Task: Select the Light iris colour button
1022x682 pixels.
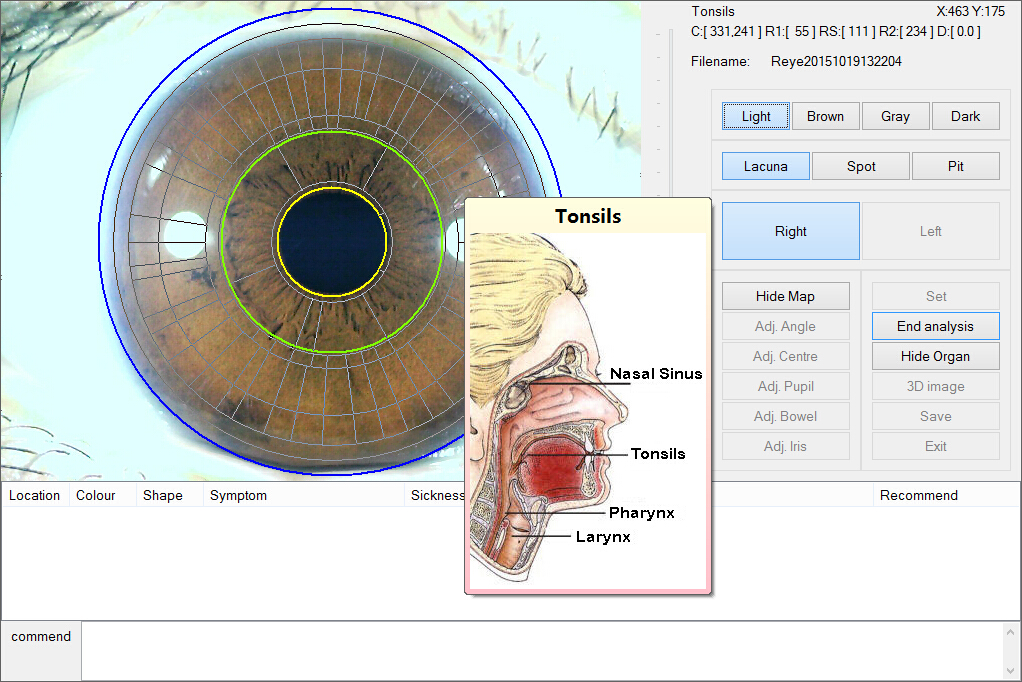Action: point(756,116)
